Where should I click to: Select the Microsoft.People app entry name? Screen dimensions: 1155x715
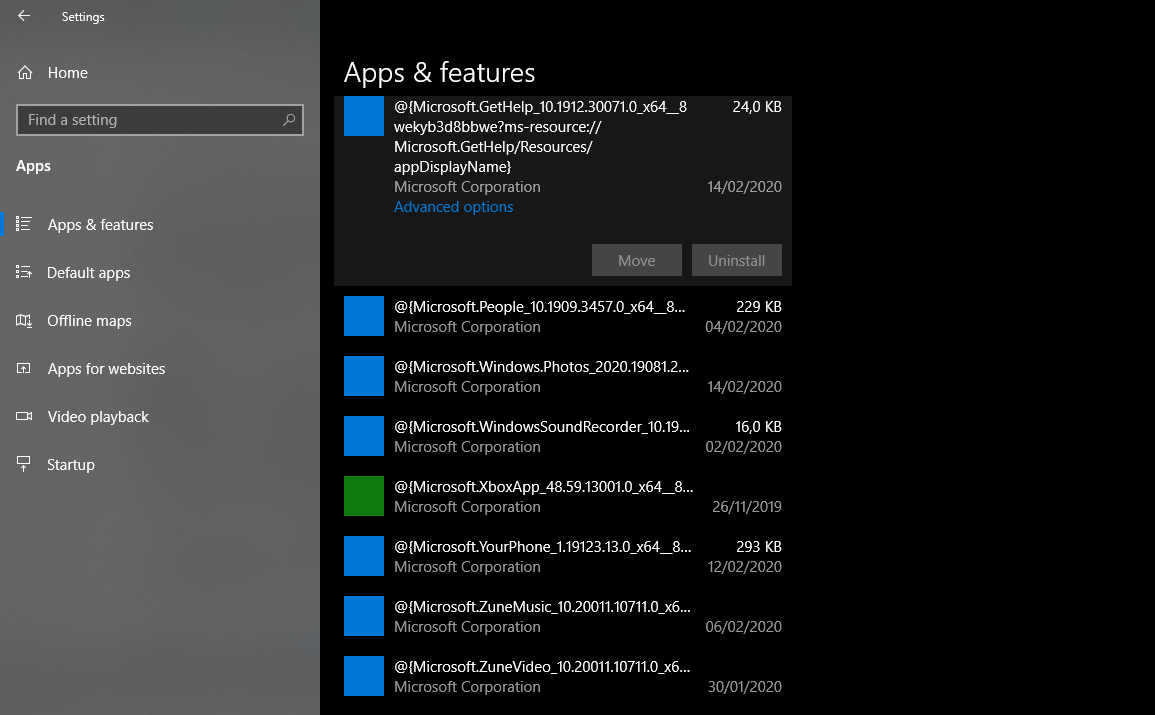click(539, 307)
